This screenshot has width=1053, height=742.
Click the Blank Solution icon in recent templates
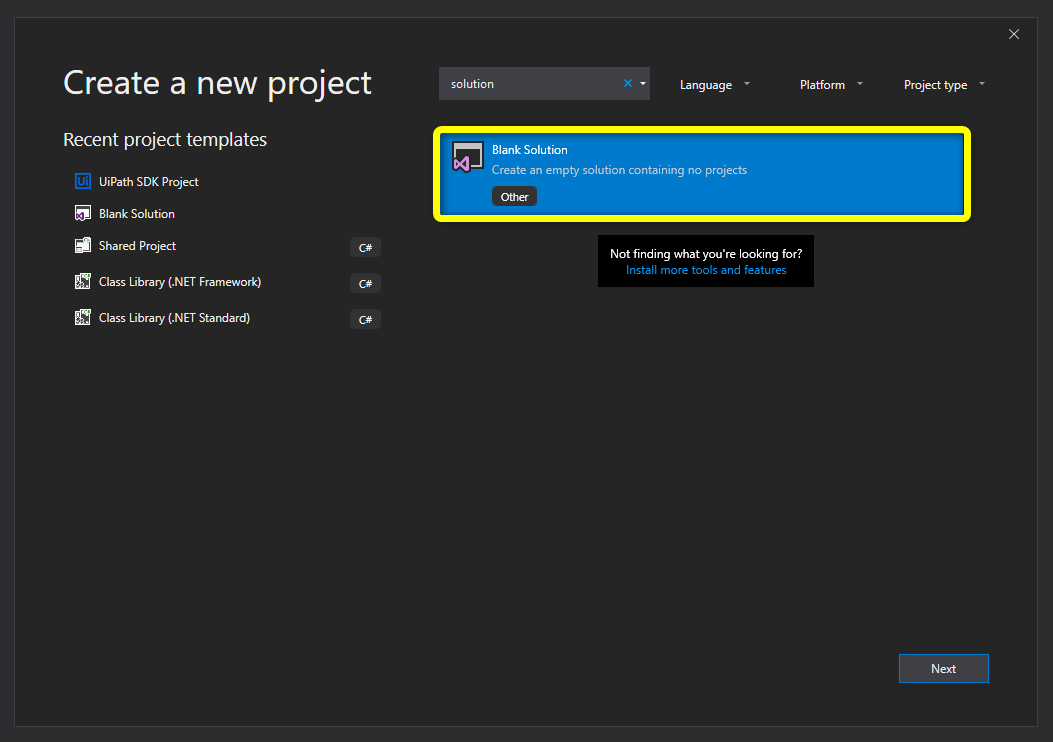82,213
